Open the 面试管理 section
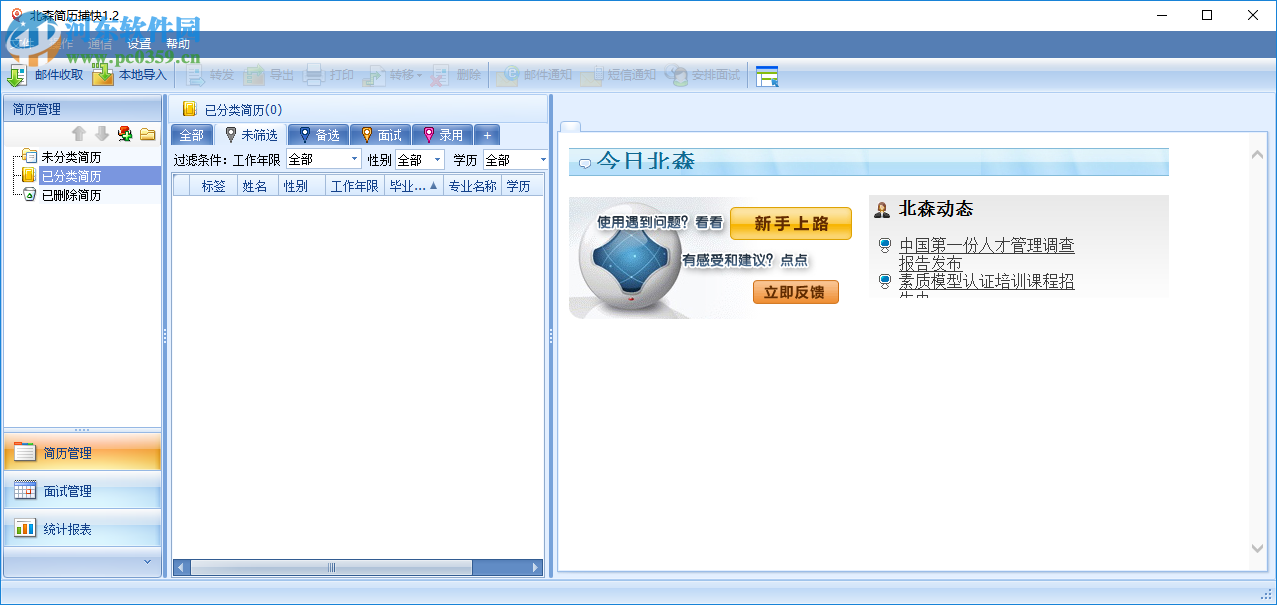Screen dimensions: 1277x605 82,491
